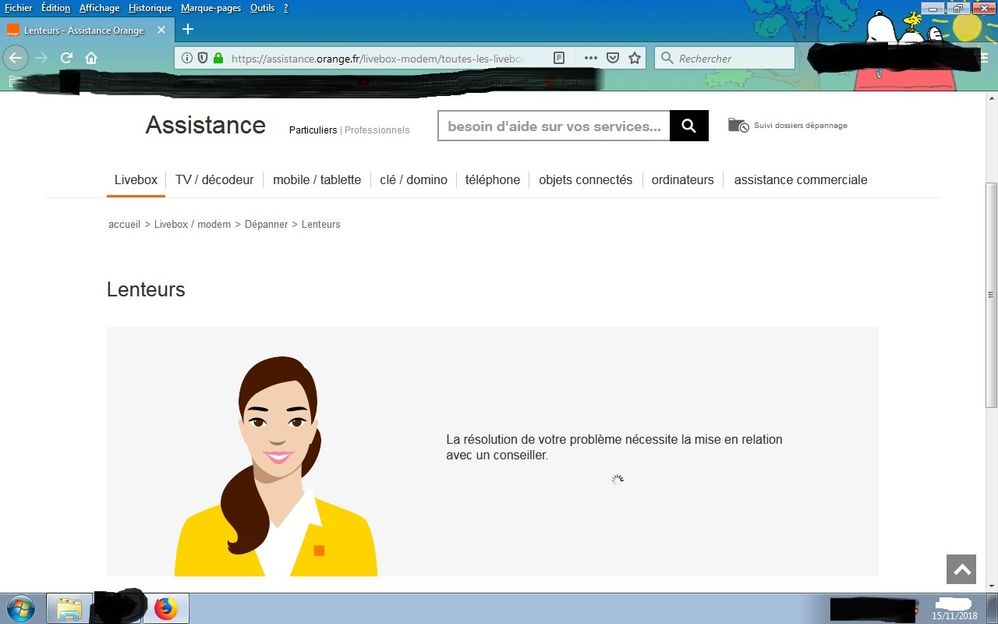Reload the page with refresh icon
Screen dimensions: 998x624
click(x=66, y=58)
